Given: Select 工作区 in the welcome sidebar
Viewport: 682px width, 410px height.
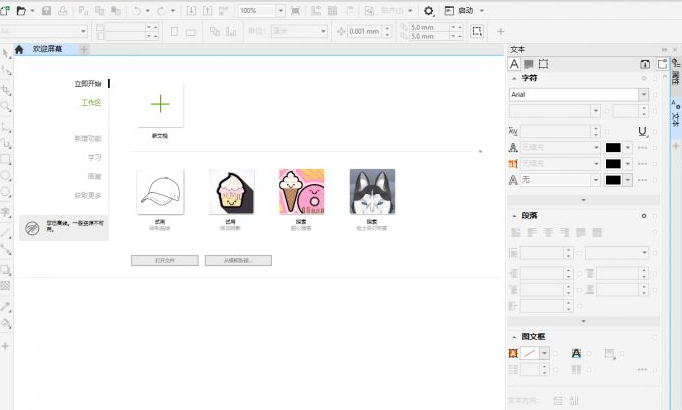Looking at the screenshot, I should [91, 103].
